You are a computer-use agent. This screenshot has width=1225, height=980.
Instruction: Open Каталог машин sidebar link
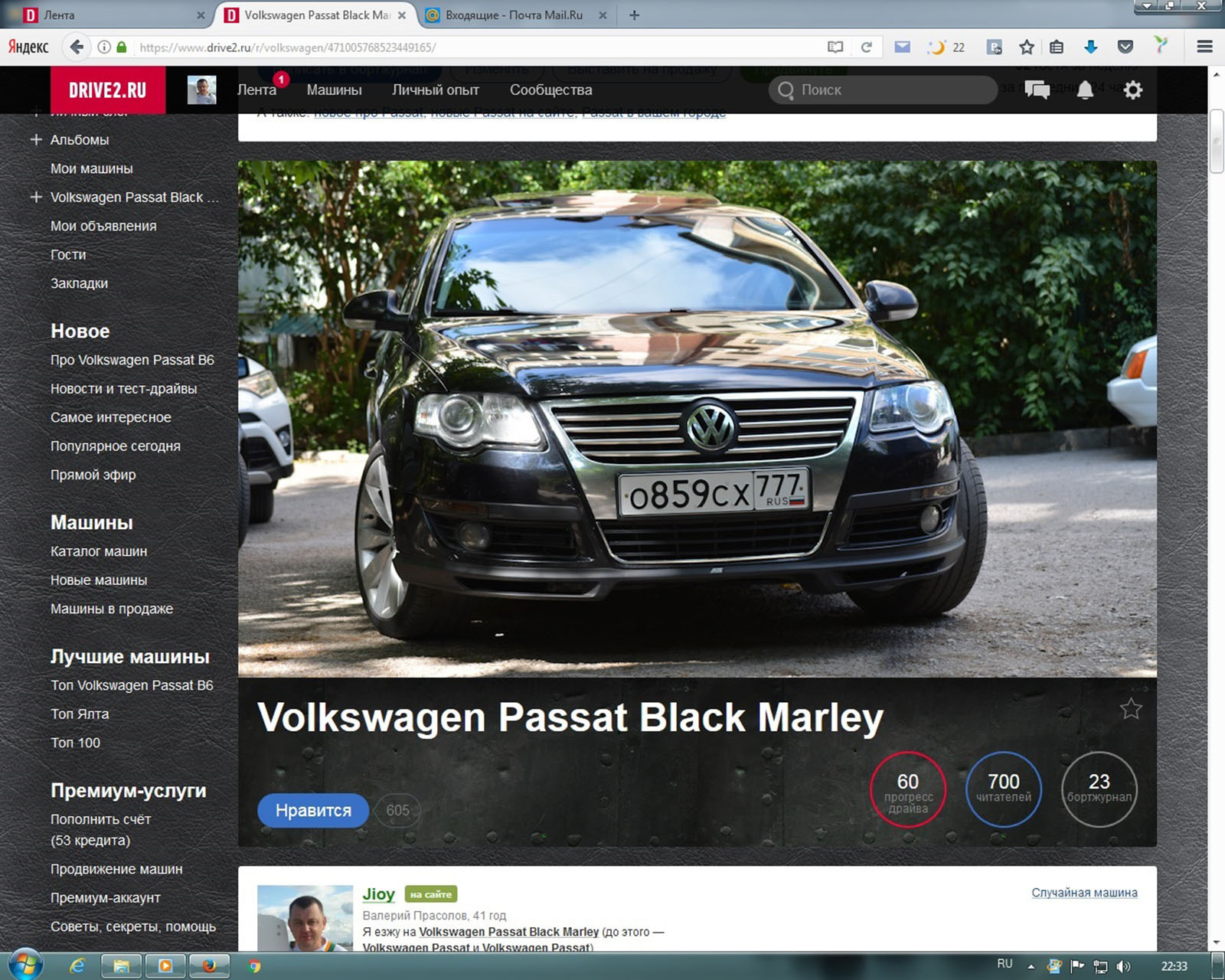pyautogui.click(x=99, y=551)
